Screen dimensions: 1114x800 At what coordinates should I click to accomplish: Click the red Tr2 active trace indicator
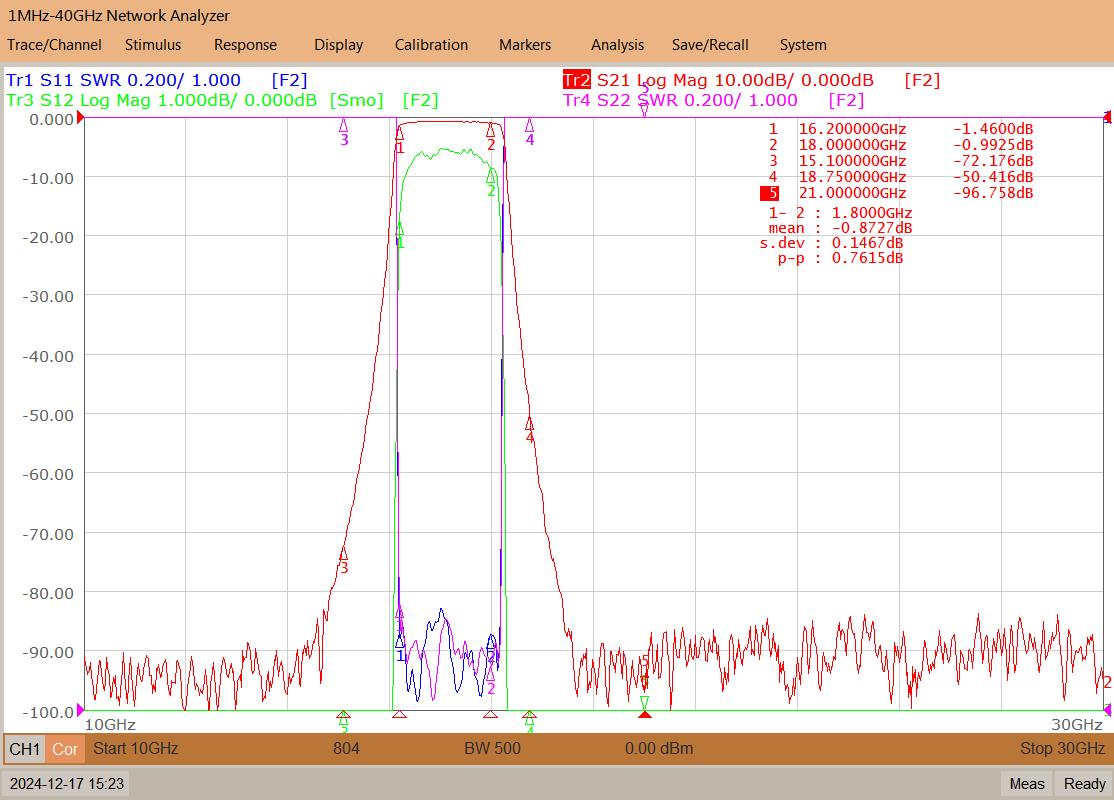576,80
